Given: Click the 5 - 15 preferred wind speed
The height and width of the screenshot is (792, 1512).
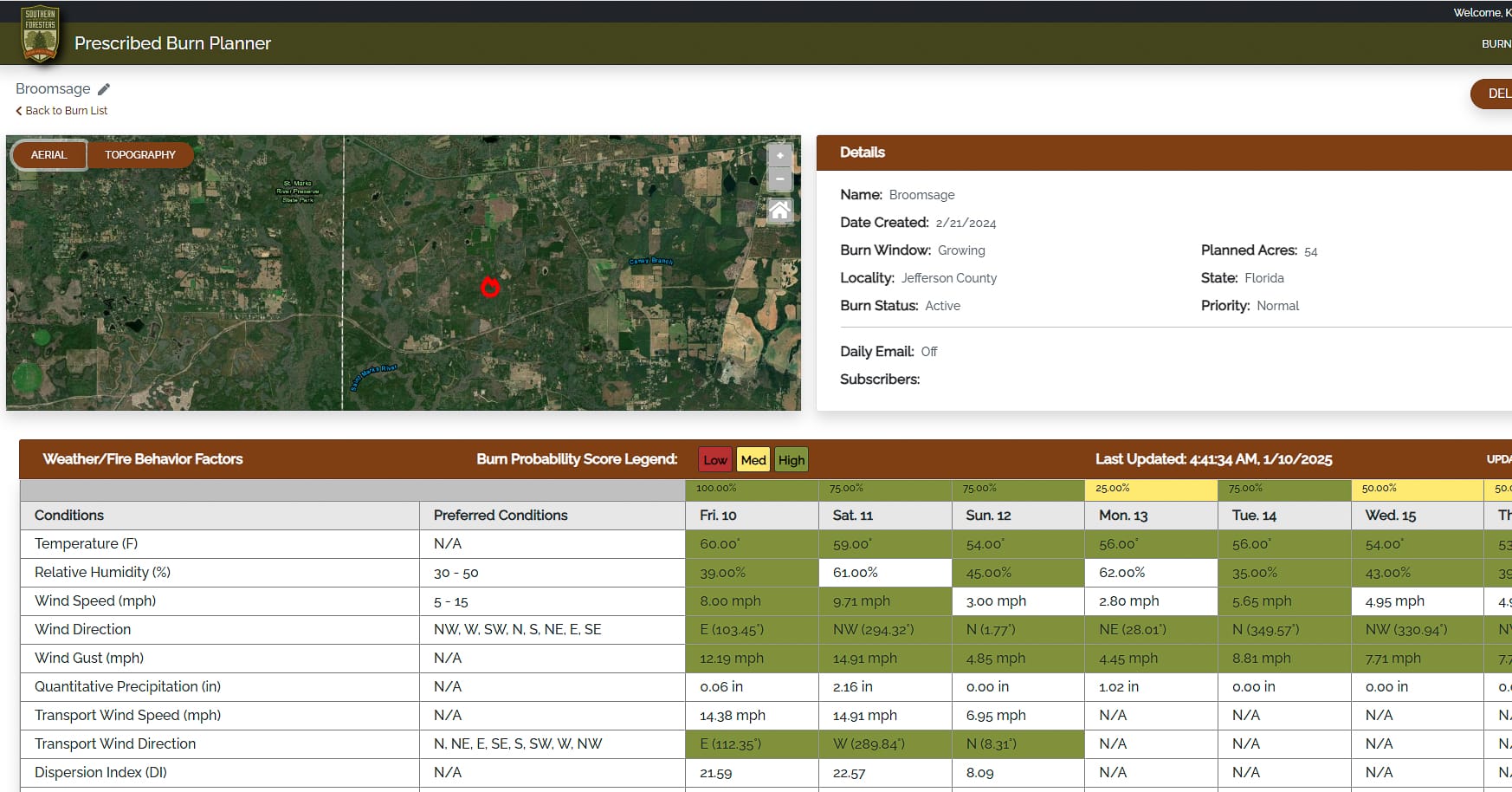Looking at the screenshot, I should coord(451,601).
